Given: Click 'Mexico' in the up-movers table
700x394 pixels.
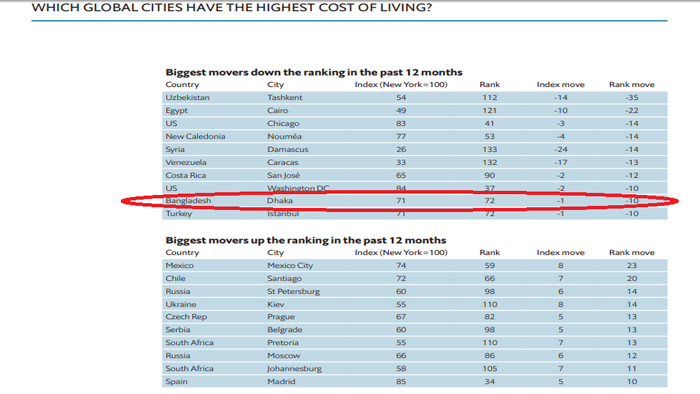Looking at the screenshot, I should [179, 265].
